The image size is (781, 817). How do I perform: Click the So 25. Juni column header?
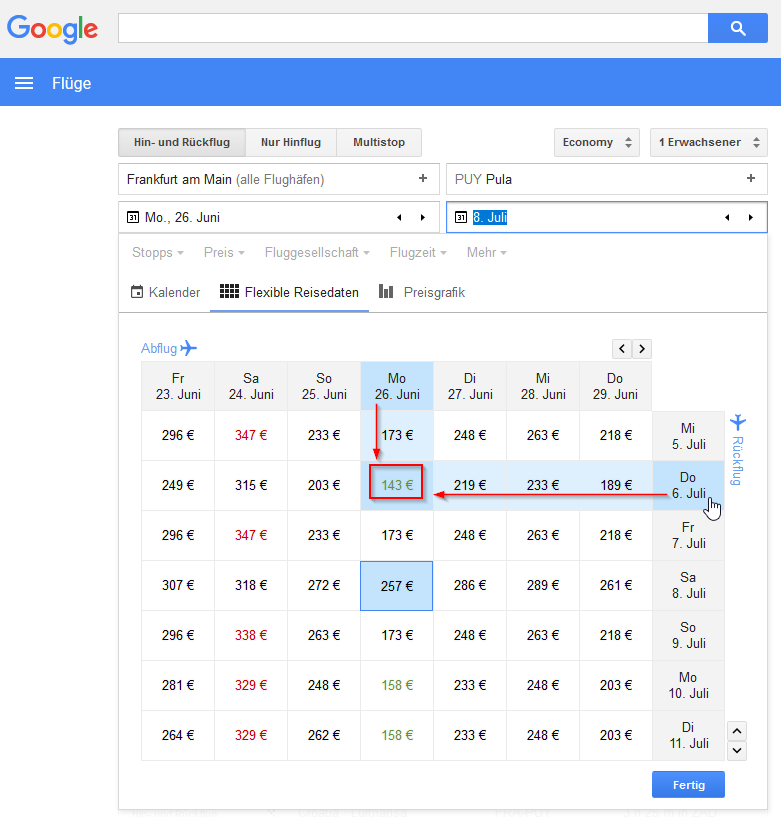324,386
